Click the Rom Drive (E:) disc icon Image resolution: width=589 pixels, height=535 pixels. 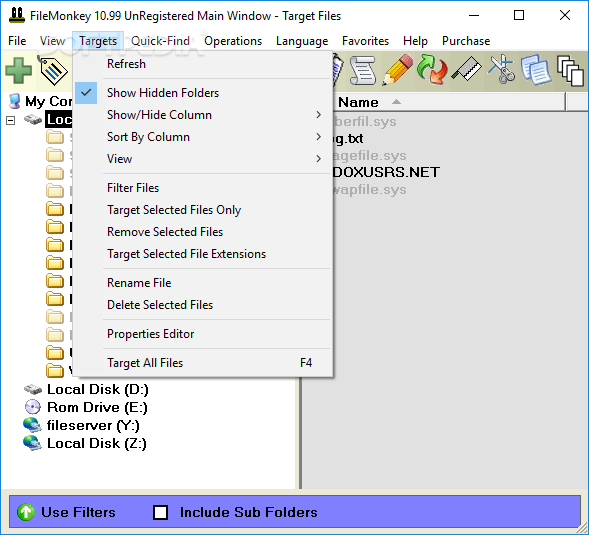click(33, 407)
